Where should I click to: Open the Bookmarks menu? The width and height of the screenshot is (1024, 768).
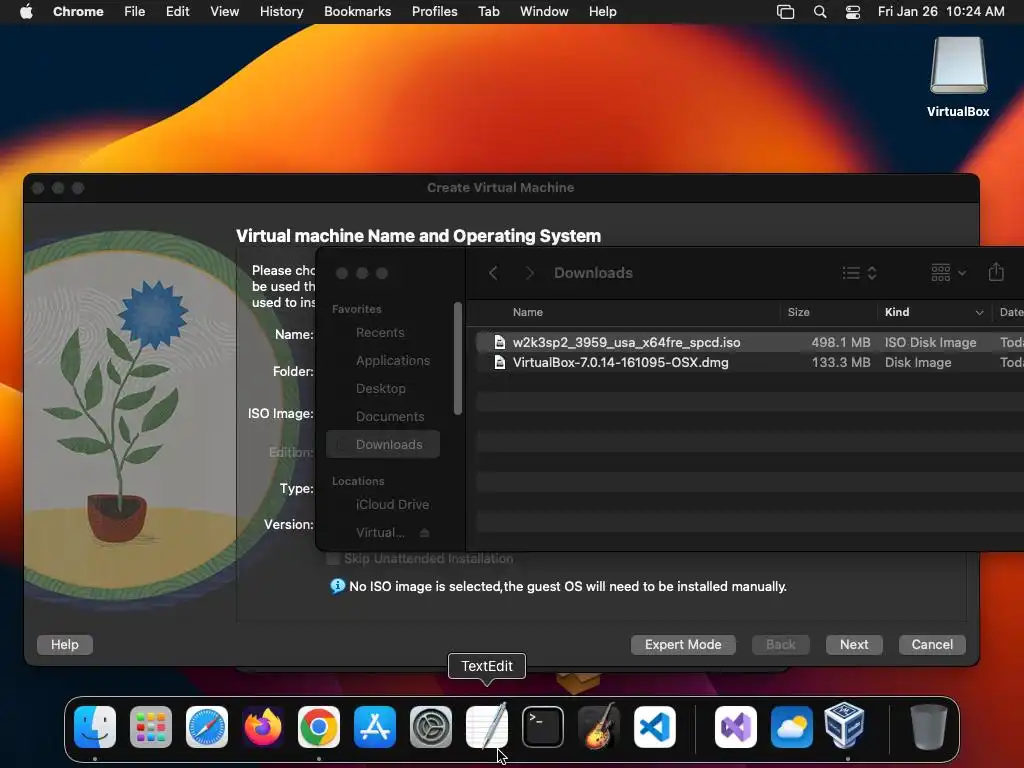[x=357, y=11]
